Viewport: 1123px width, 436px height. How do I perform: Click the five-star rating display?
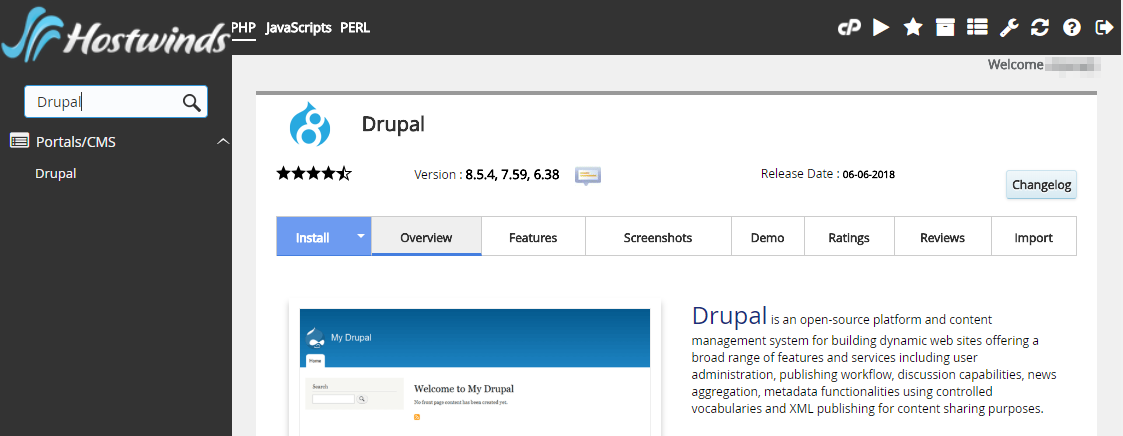[314, 173]
